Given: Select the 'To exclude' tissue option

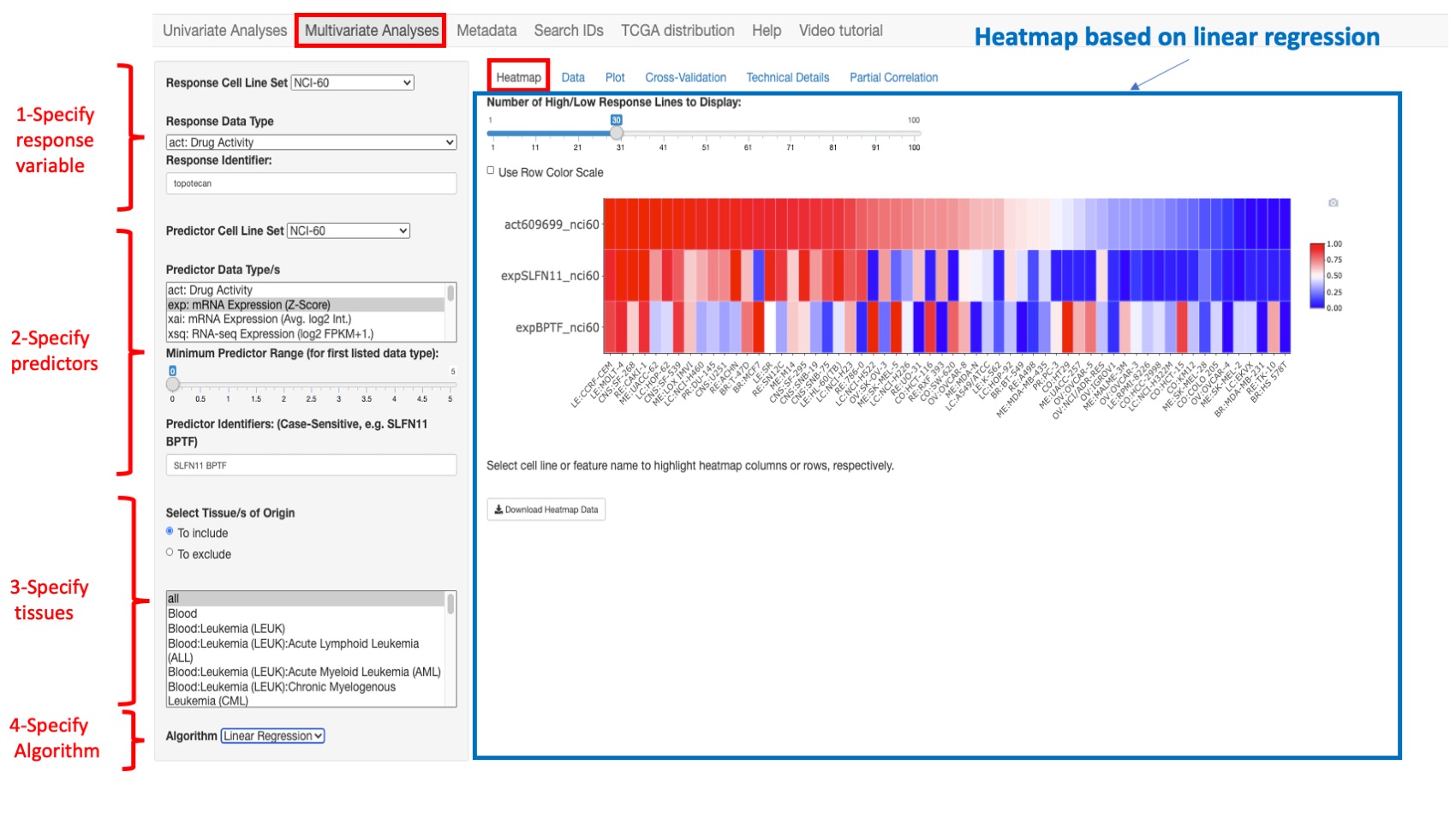Looking at the screenshot, I should pyautogui.click(x=170, y=553).
